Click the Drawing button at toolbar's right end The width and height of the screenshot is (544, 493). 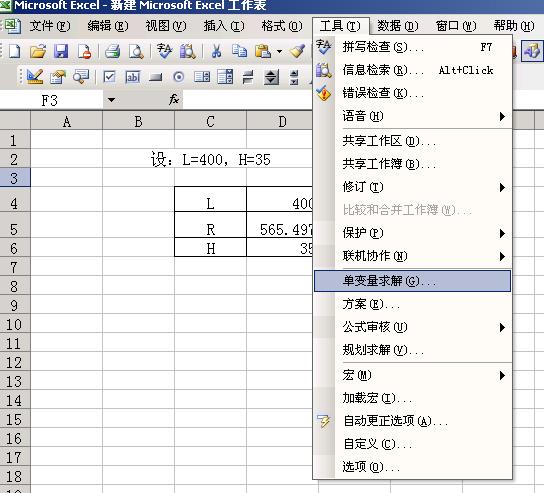(532, 52)
